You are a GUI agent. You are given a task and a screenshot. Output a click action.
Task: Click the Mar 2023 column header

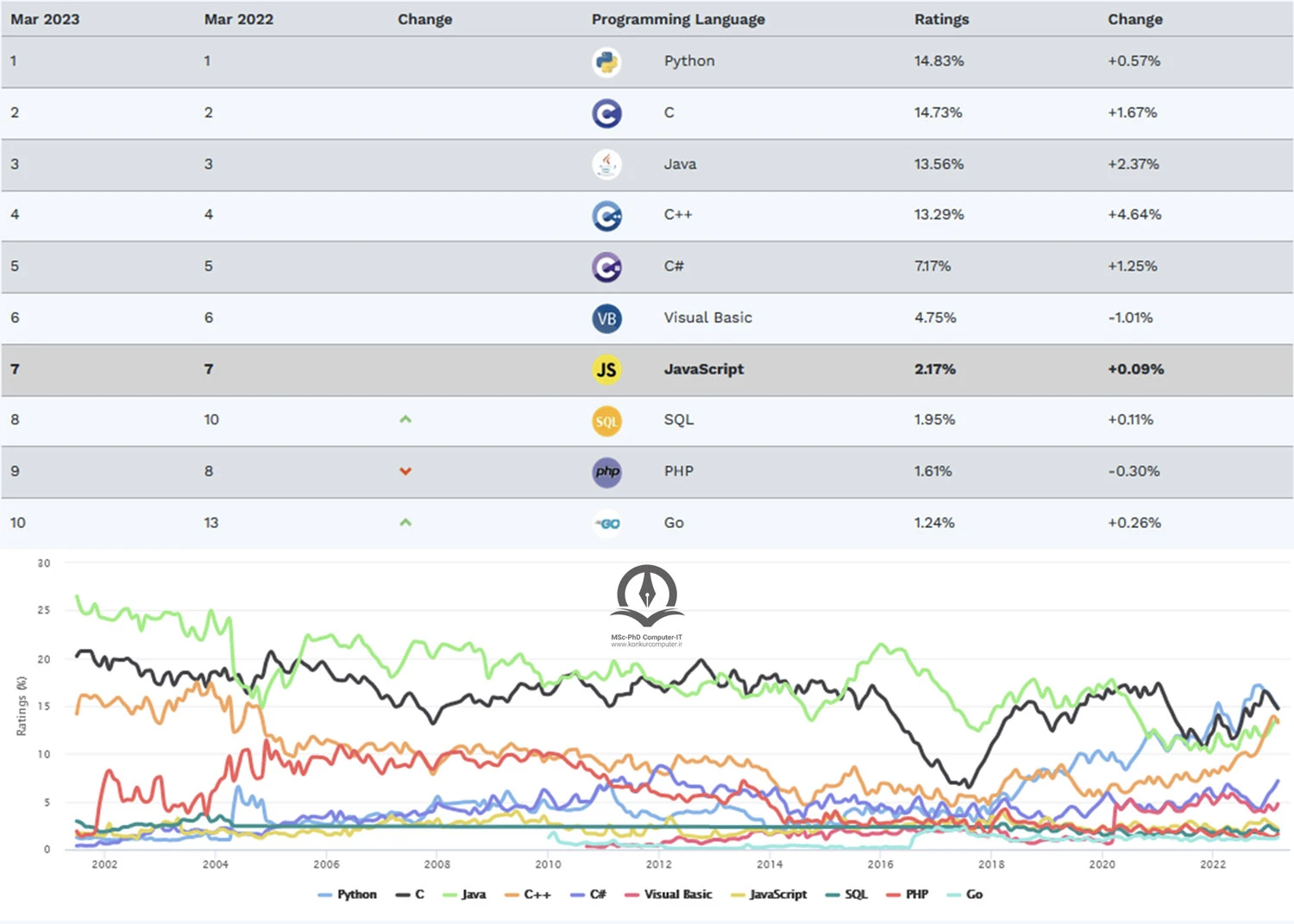click(45, 19)
